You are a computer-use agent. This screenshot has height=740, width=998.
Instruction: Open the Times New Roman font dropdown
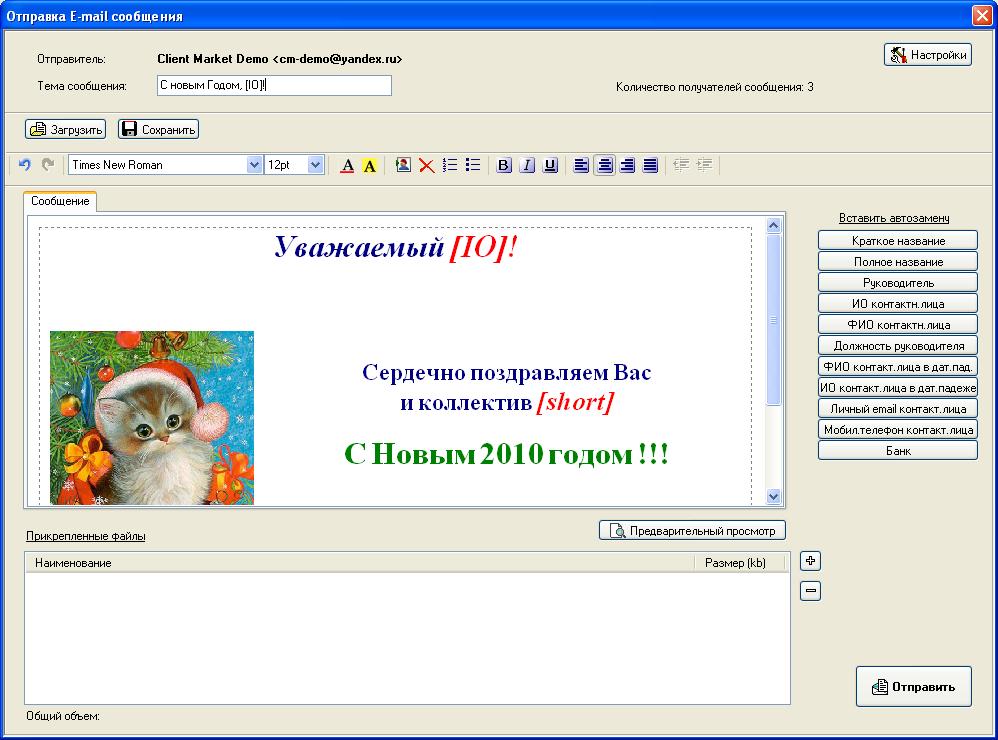(254, 165)
